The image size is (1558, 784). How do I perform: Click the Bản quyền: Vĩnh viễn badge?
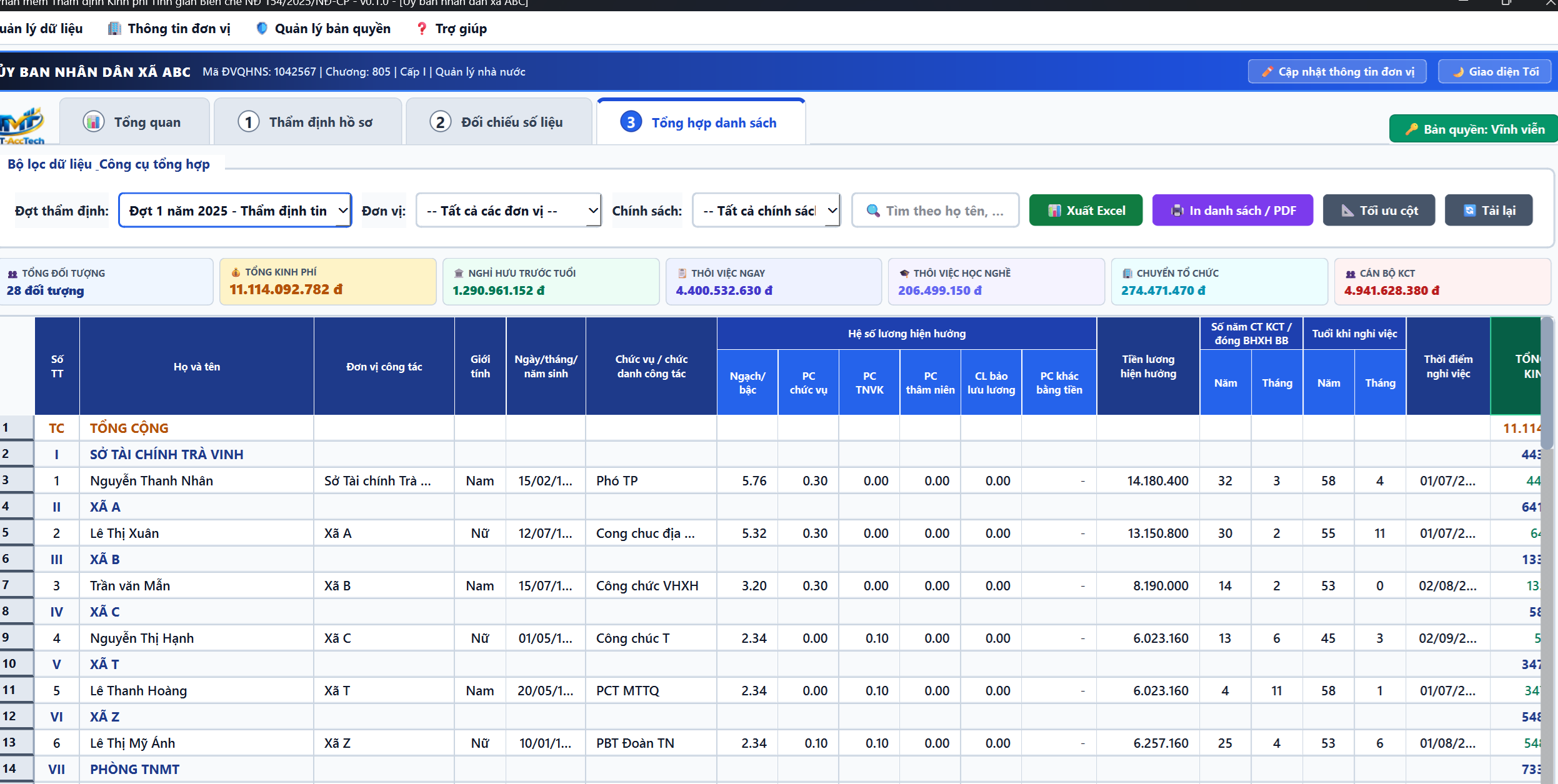(1474, 129)
